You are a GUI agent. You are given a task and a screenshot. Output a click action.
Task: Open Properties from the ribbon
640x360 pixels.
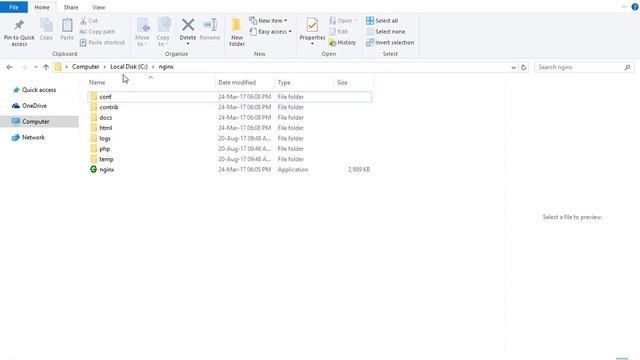(312, 32)
